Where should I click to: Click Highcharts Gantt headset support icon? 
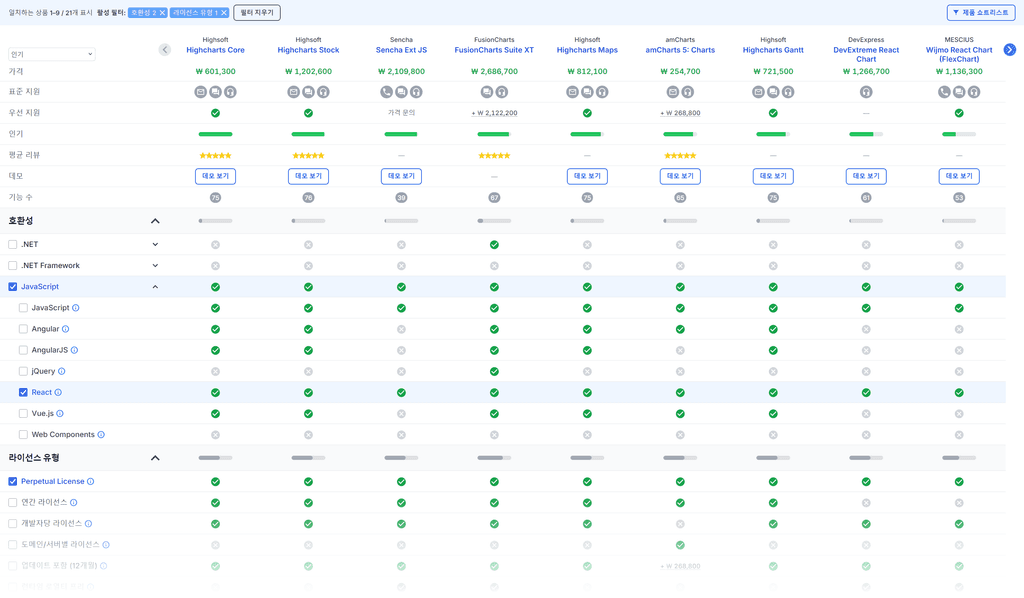[x=788, y=92]
